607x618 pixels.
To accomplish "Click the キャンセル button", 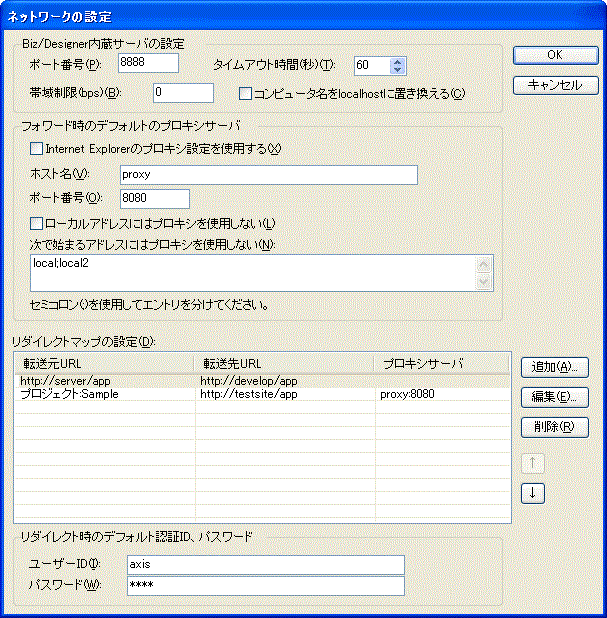I will pyautogui.click(x=556, y=85).
